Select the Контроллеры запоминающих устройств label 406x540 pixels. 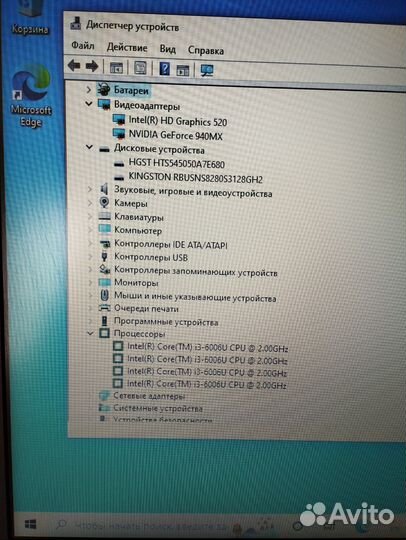(196, 271)
